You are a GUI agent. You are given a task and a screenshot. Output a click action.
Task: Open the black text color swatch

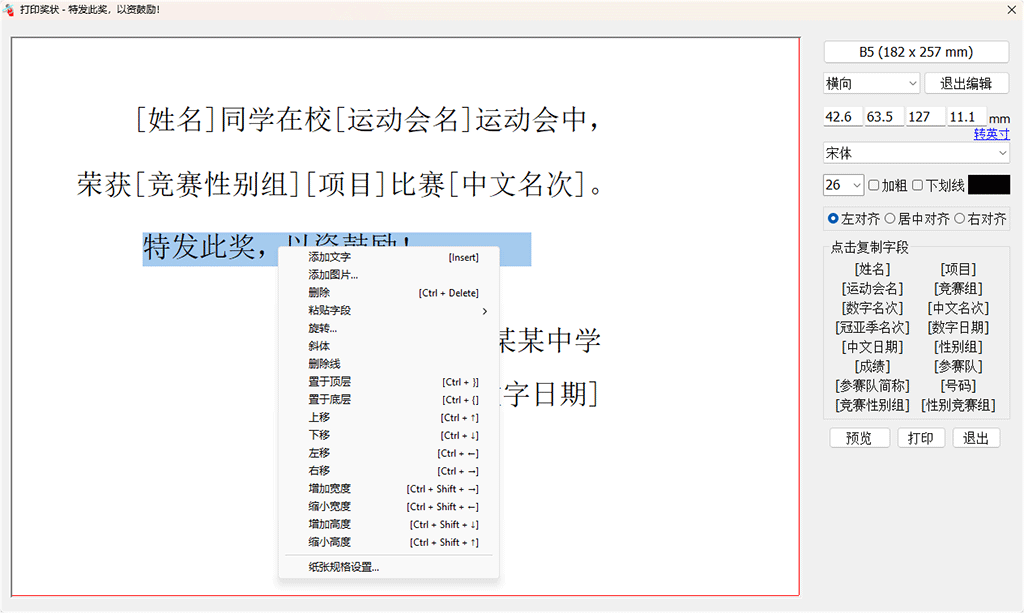(989, 185)
